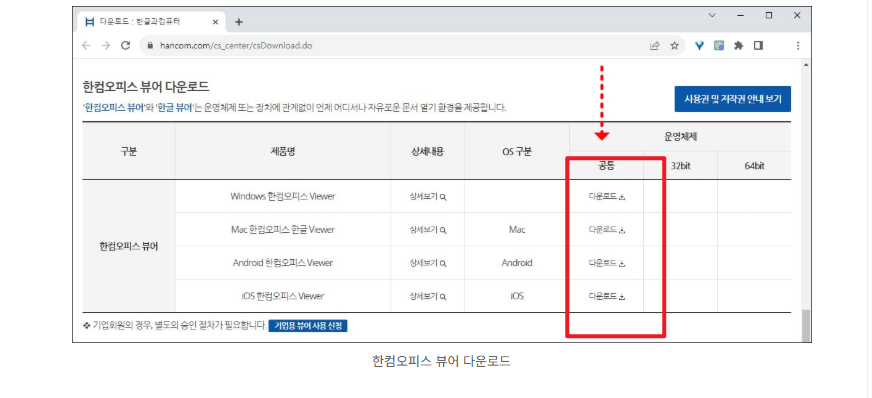Click the iOS 한컴오피스 Viewer product name
This screenshot has height=398, width=872.
(x=283, y=296)
